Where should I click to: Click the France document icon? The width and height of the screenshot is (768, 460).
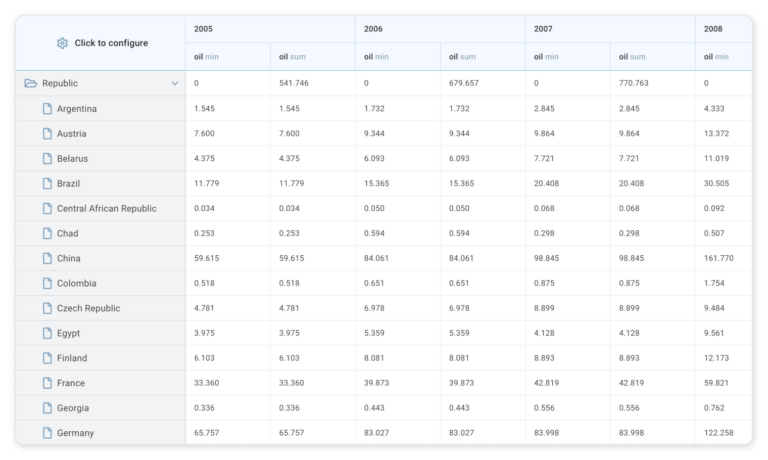(x=47, y=384)
